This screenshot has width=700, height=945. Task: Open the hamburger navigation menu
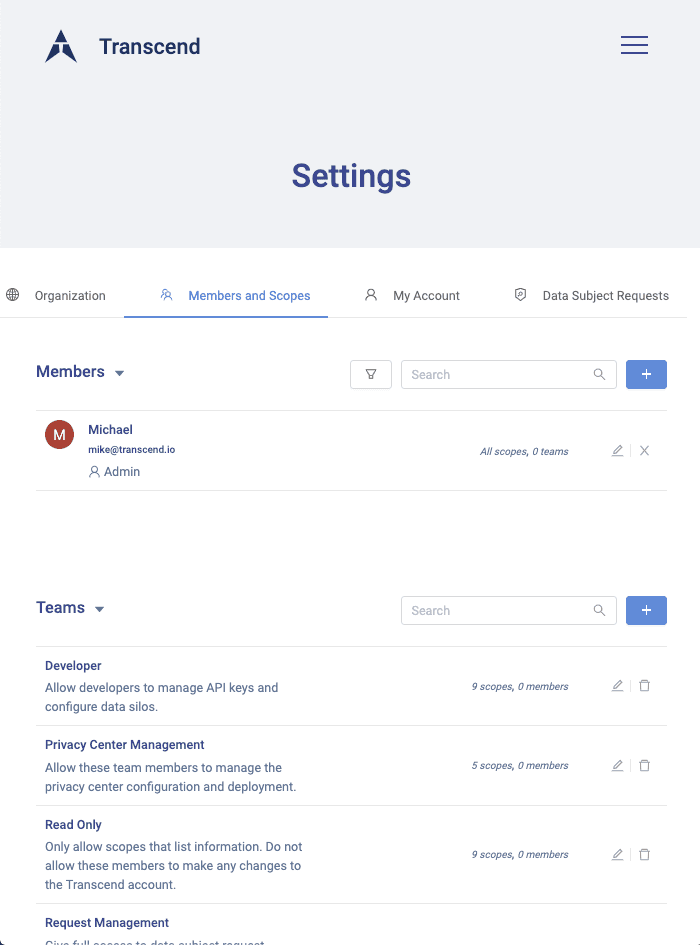[634, 45]
